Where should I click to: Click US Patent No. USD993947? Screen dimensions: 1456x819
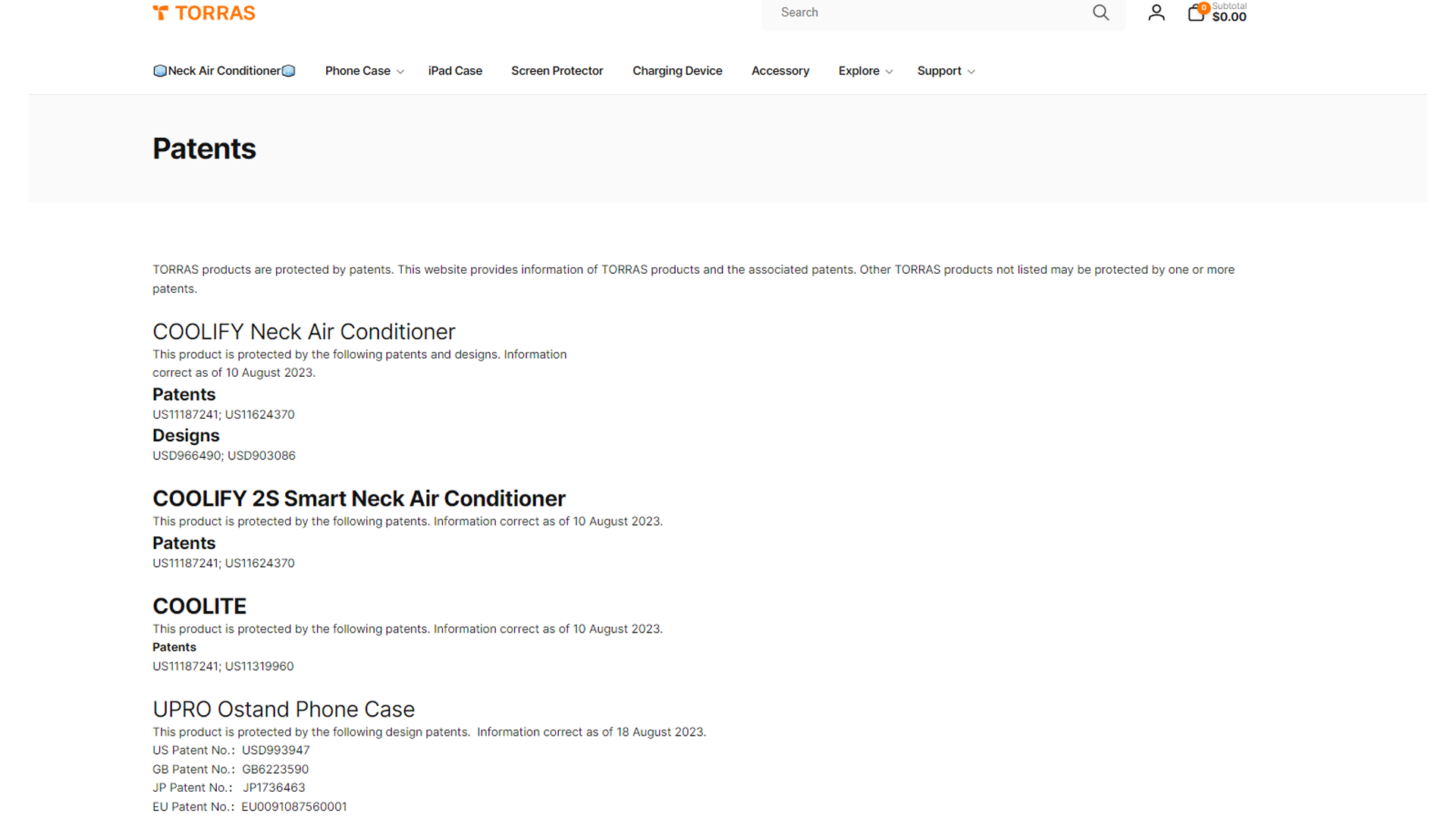231,750
